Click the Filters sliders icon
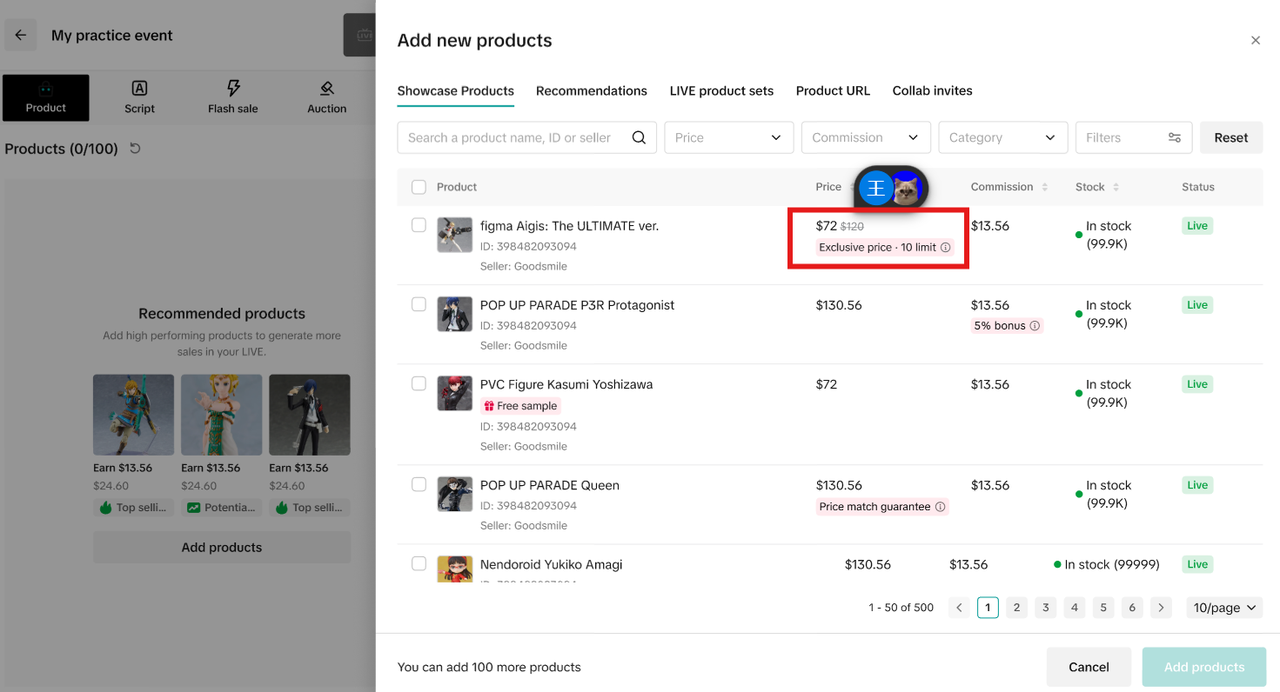Viewport: 1280px width, 692px height. 1174,138
